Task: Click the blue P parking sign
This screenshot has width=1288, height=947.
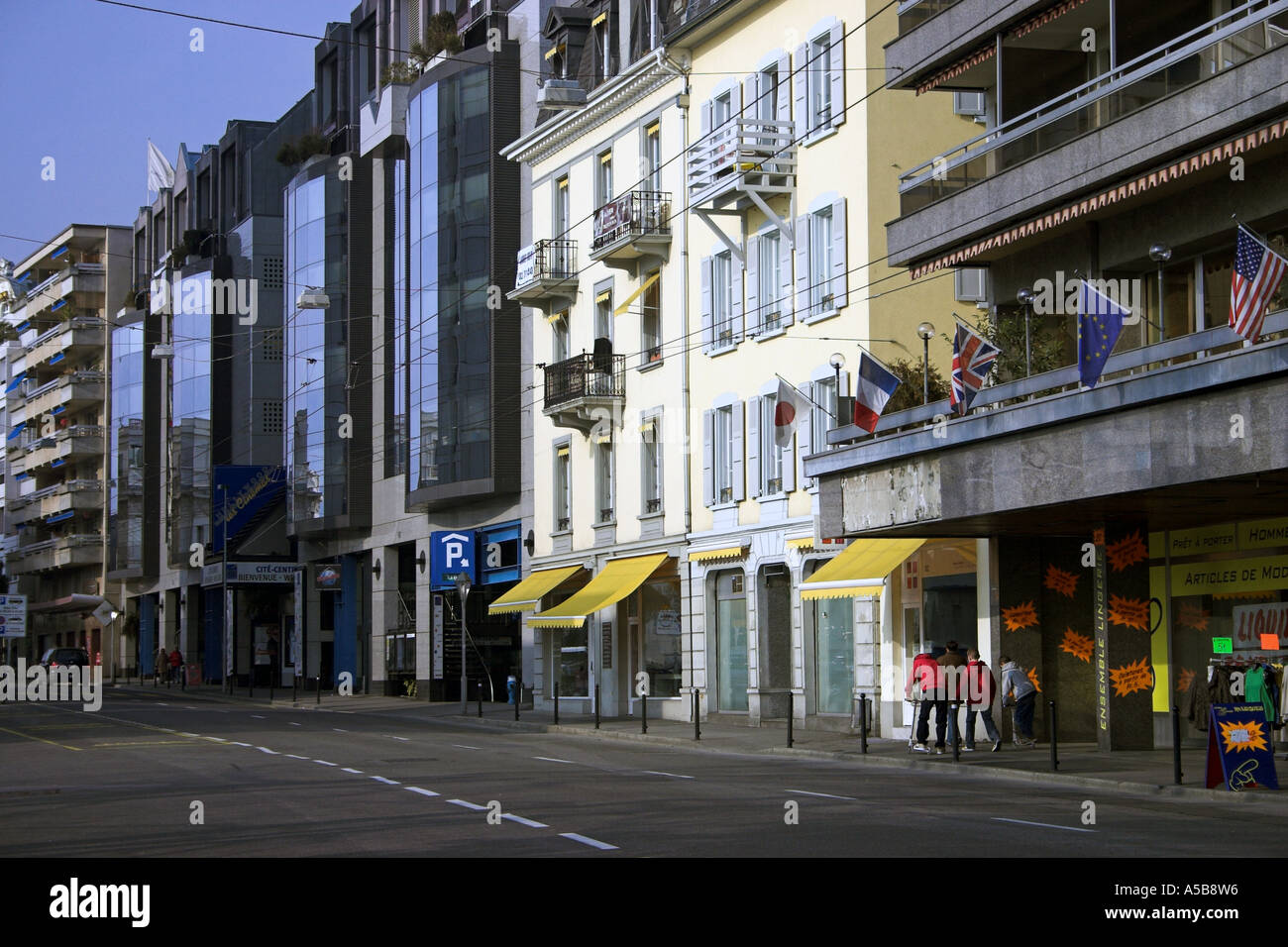Action: point(454,562)
